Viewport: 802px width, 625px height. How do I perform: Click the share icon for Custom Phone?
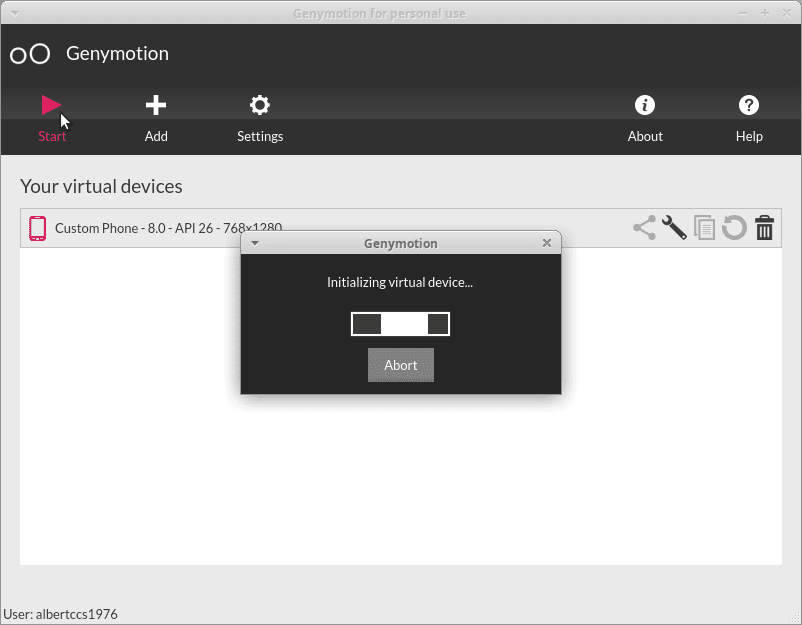point(645,228)
